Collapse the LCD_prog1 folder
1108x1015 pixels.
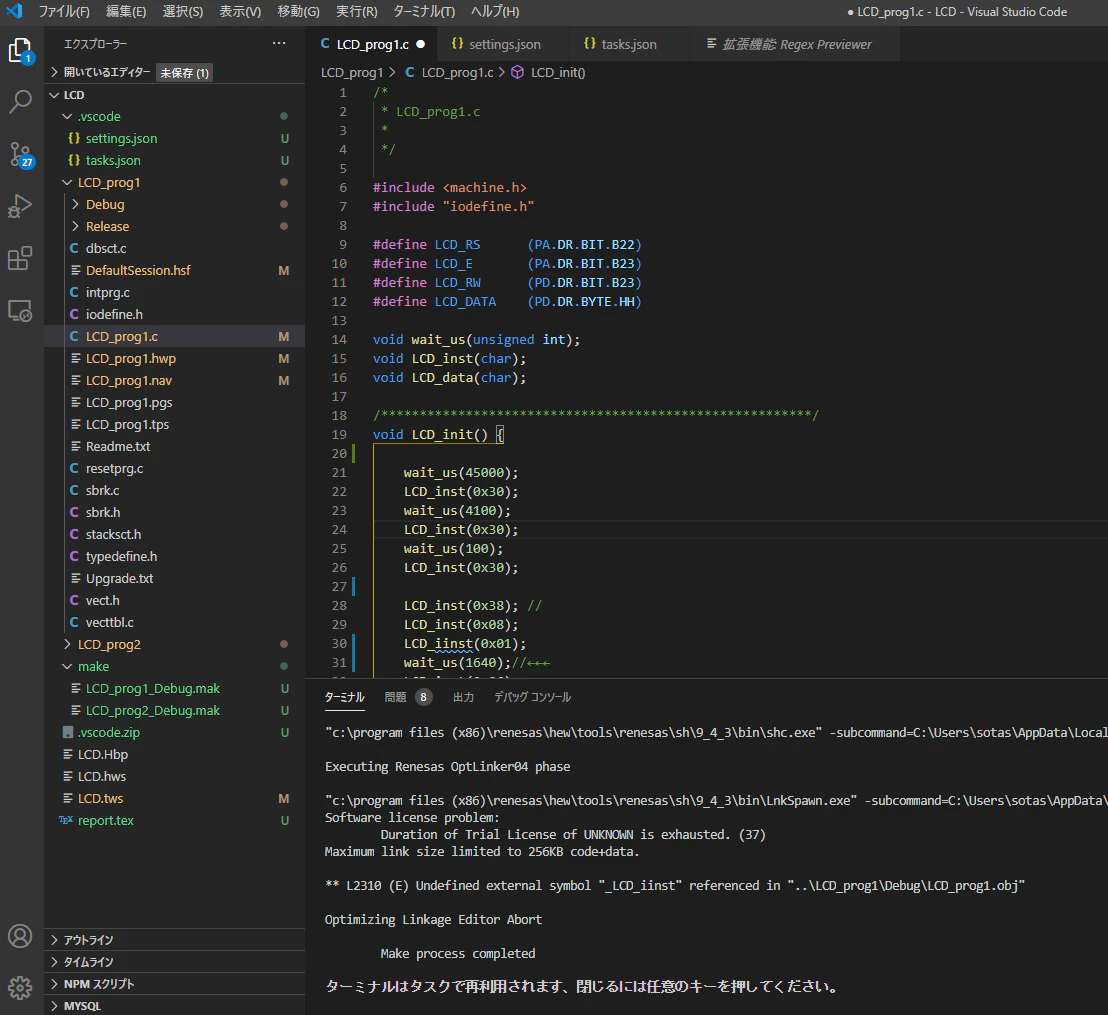67,182
